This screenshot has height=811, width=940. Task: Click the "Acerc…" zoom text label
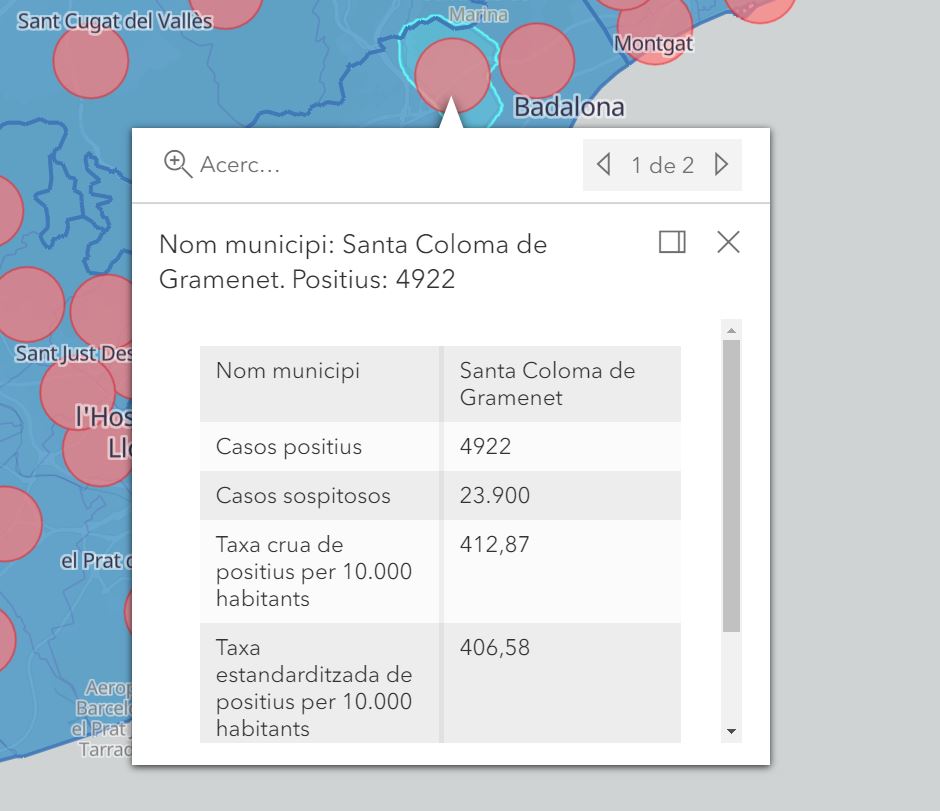tap(240, 165)
